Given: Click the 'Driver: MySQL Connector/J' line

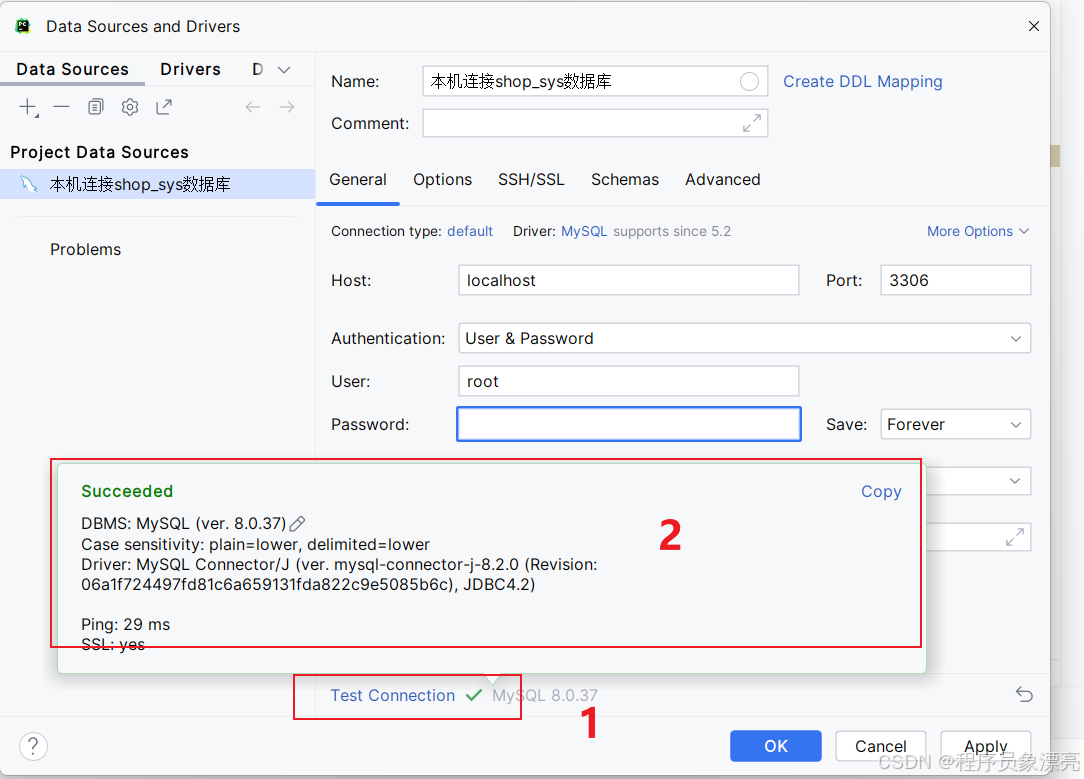Looking at the screenshot, I should pyautogui.click(x=339, y=565).
